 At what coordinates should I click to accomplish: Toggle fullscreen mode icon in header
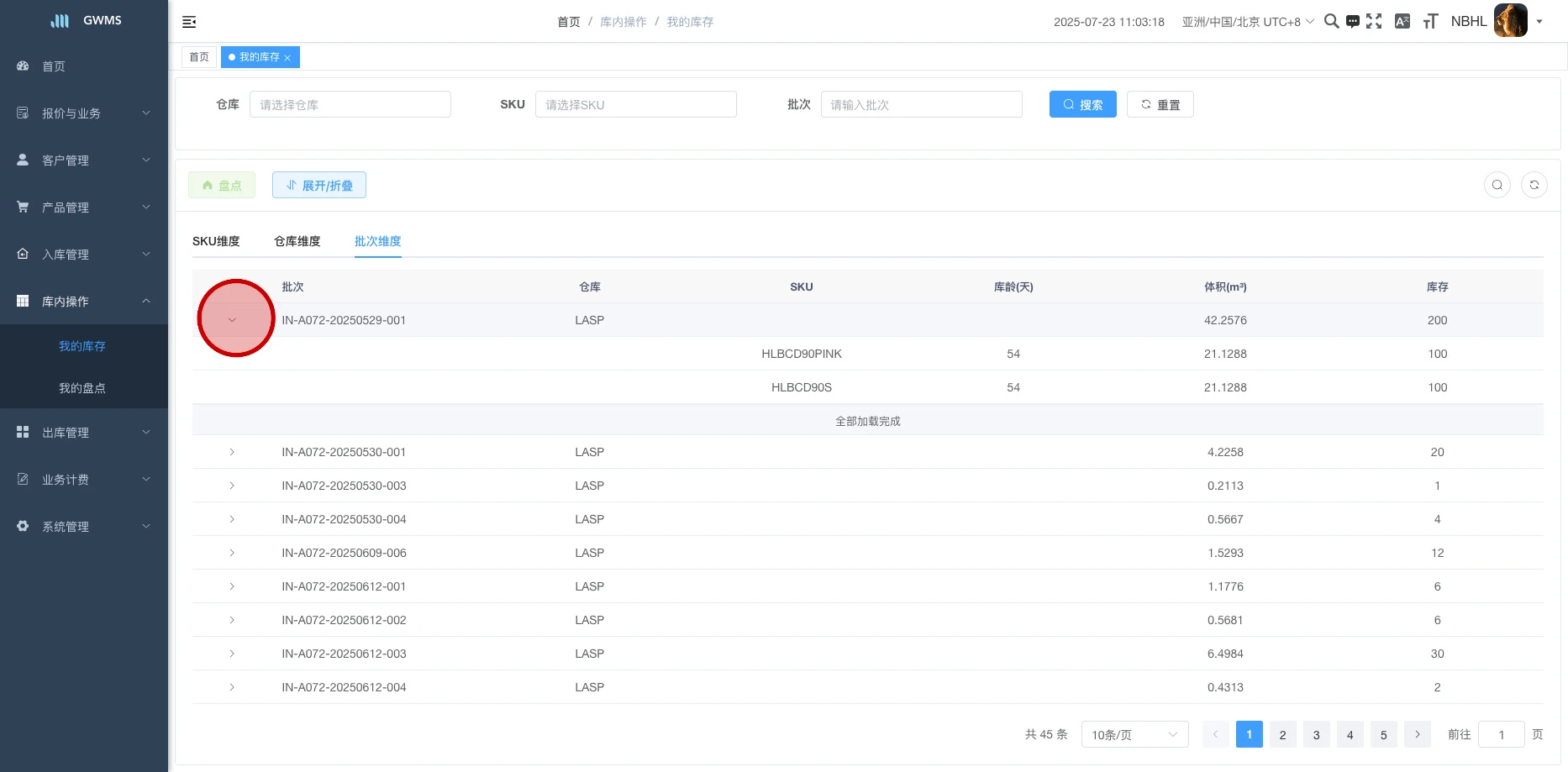[x=1374, y=21]
